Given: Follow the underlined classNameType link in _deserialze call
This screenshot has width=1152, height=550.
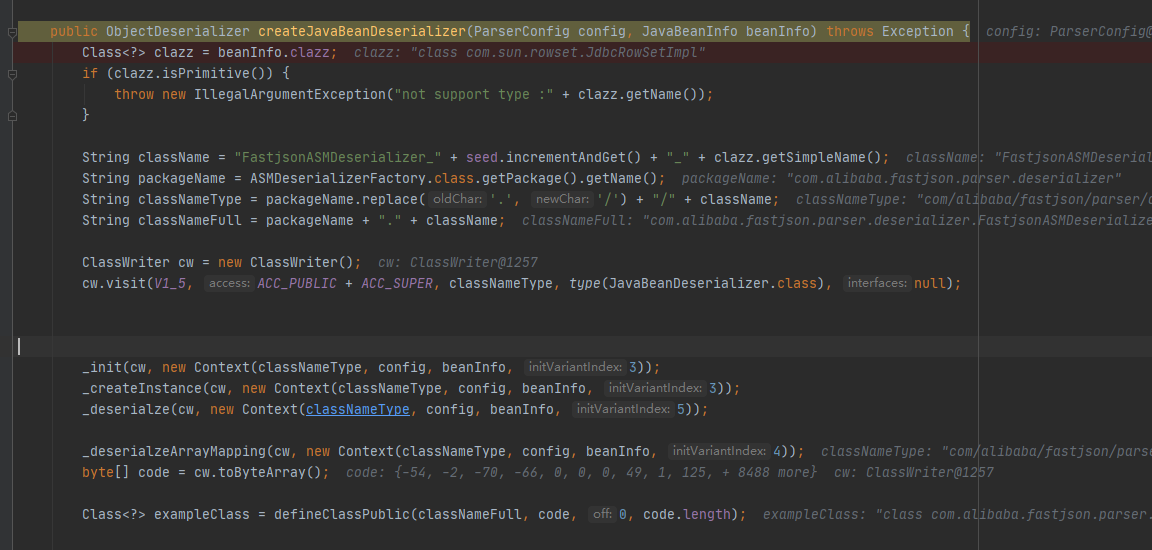Looking at the screenshot, I should pyautogui.click(x=358, y=409).
